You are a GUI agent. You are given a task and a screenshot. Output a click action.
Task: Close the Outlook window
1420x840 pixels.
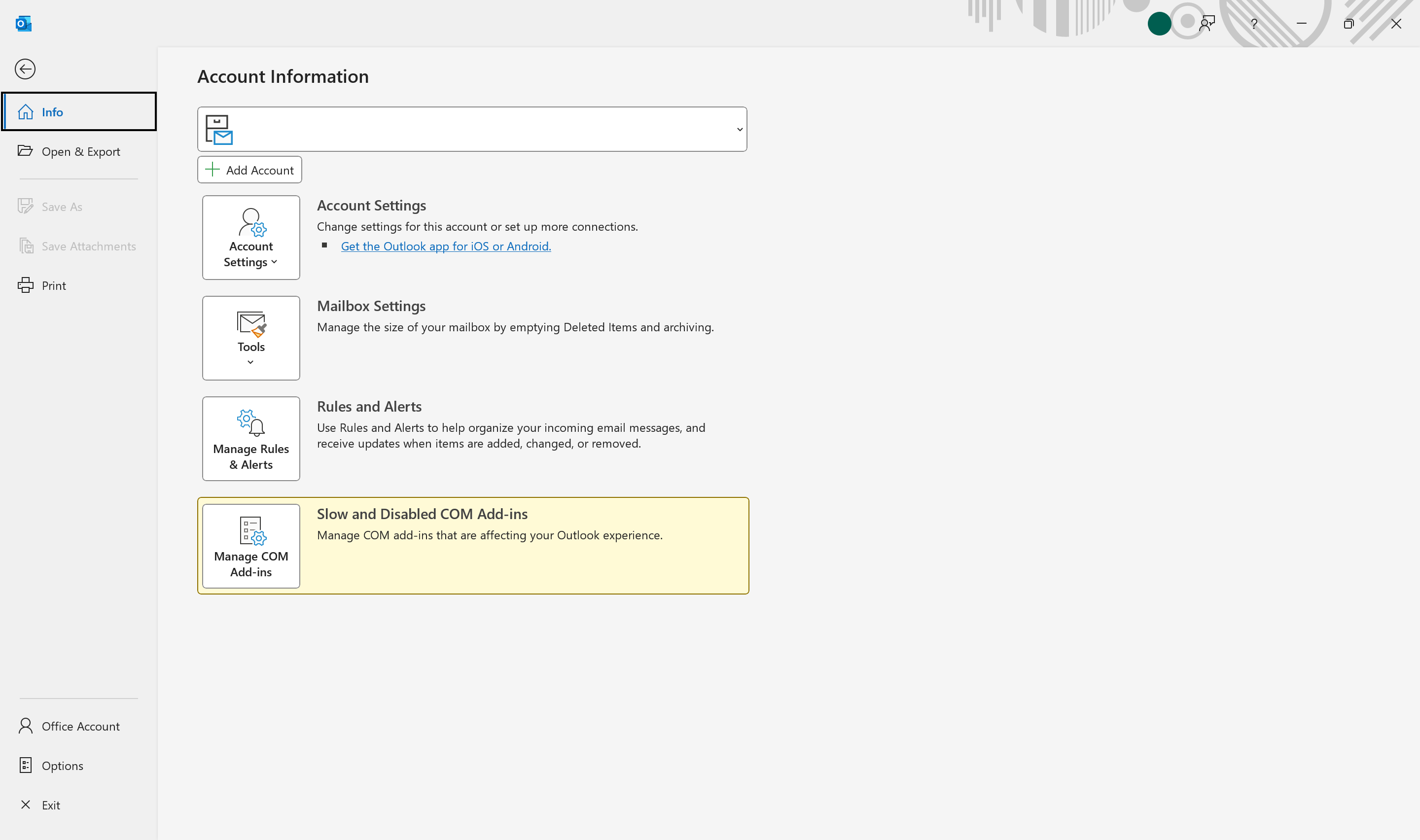point(1396,24)
